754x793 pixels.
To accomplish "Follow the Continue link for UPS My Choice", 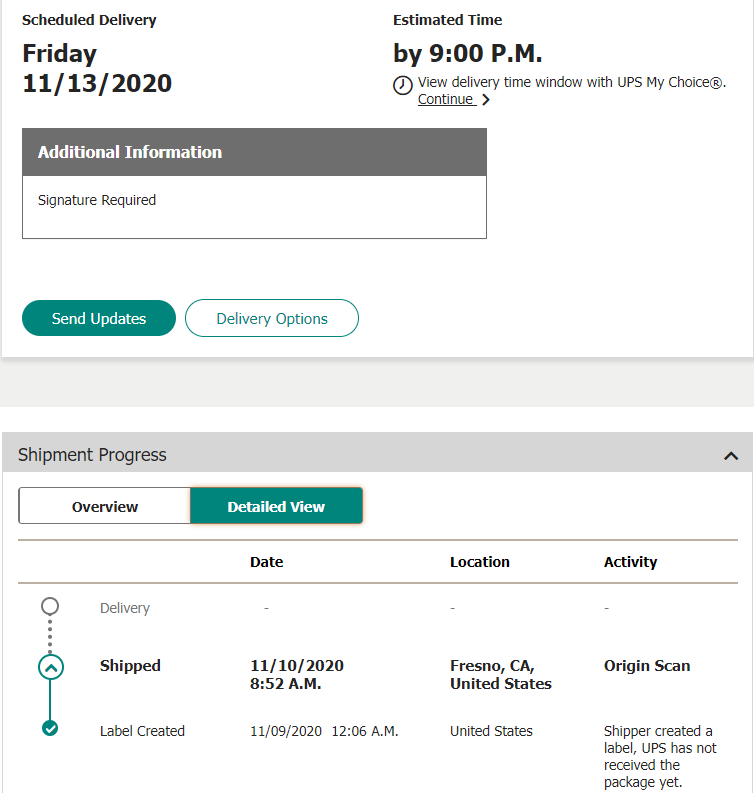I will point(445,99).
